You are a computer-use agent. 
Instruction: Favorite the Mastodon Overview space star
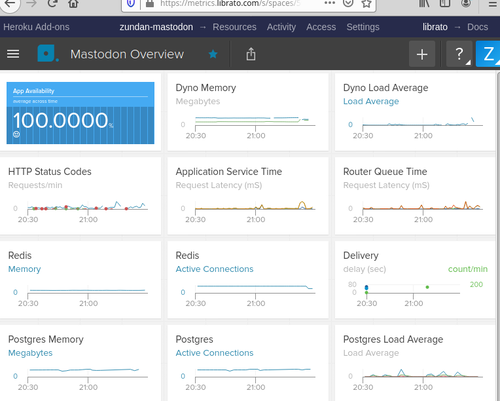(213, 54)
